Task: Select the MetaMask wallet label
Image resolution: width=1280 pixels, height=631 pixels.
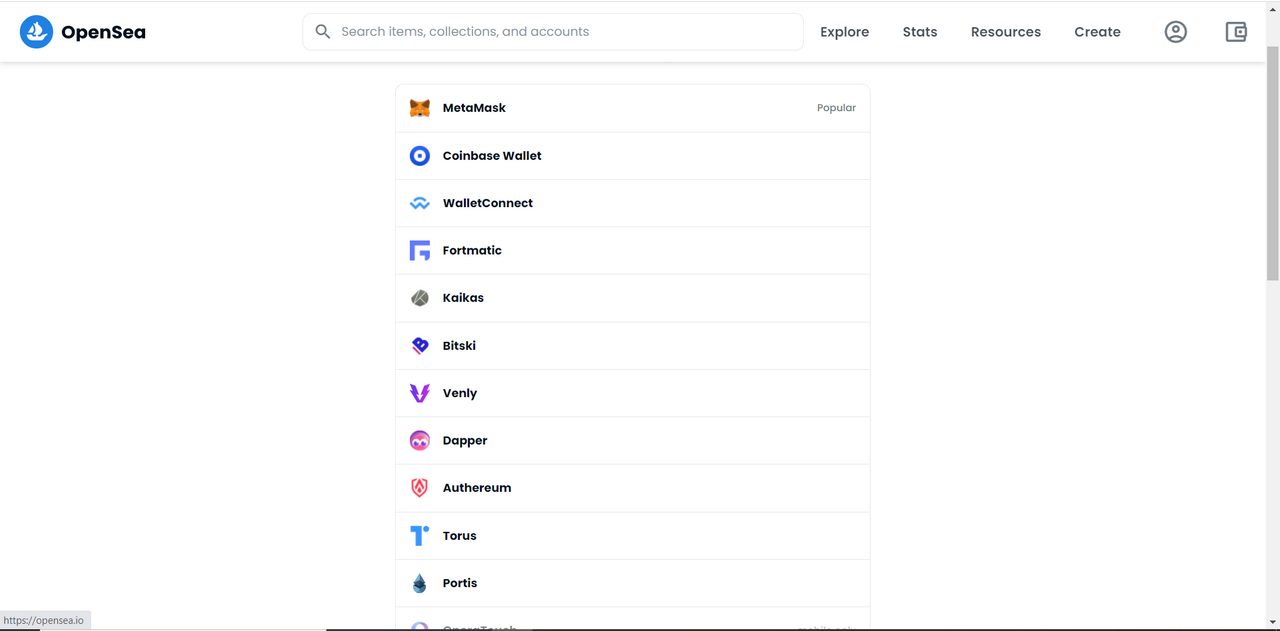Action: (x=474, y=108)
